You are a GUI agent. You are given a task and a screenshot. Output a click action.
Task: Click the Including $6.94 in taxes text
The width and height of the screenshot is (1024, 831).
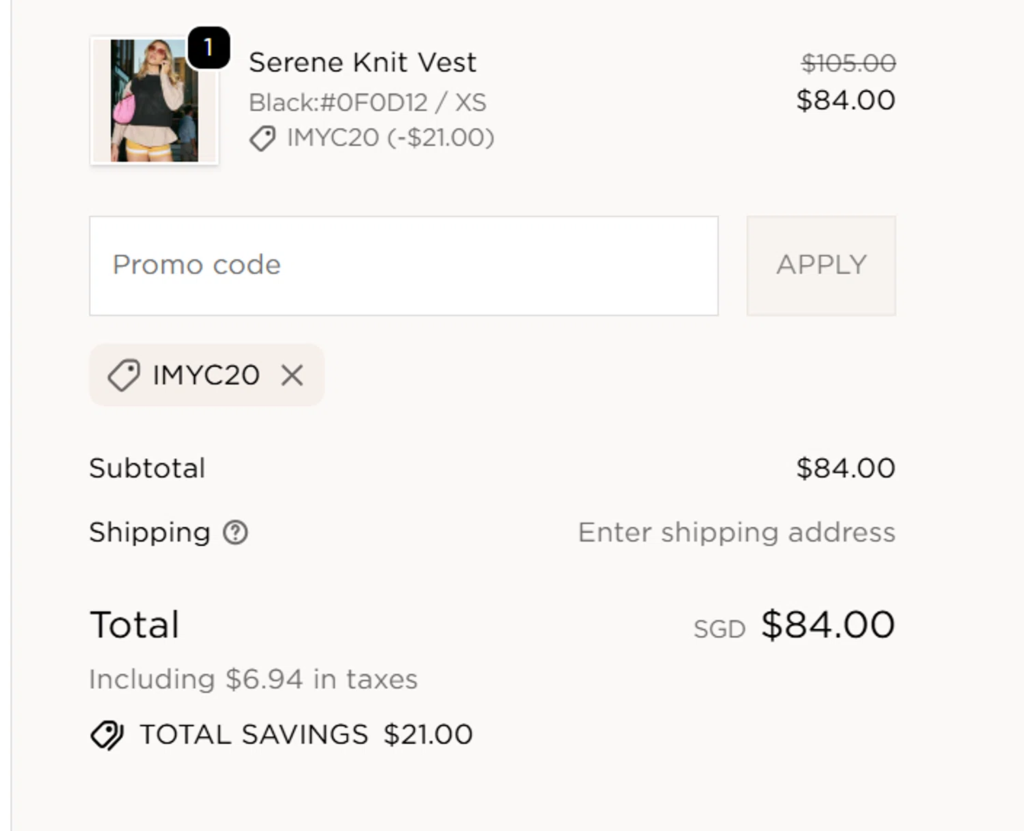(253, 679)
